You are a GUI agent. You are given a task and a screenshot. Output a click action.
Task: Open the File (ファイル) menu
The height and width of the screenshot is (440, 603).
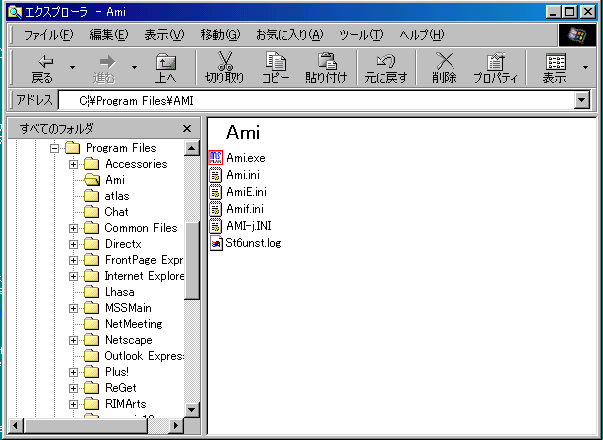(48, 35)
